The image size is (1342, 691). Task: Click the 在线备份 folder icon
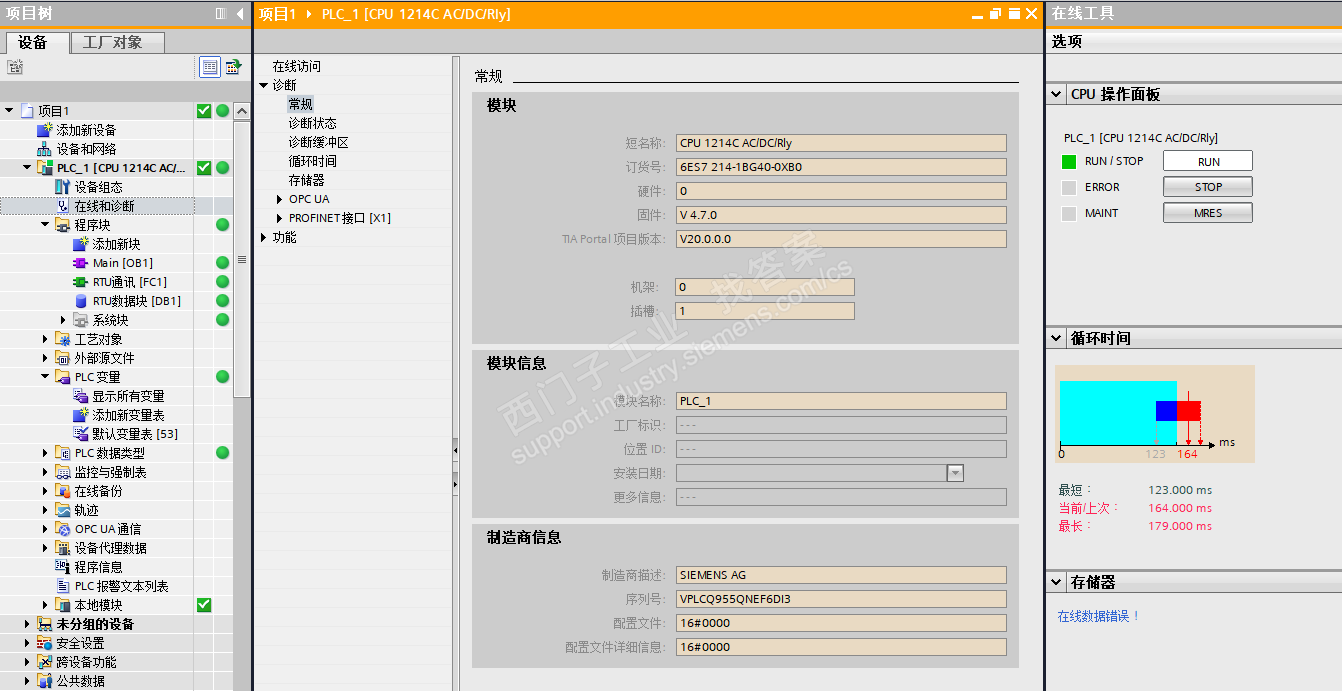(63, 491)
